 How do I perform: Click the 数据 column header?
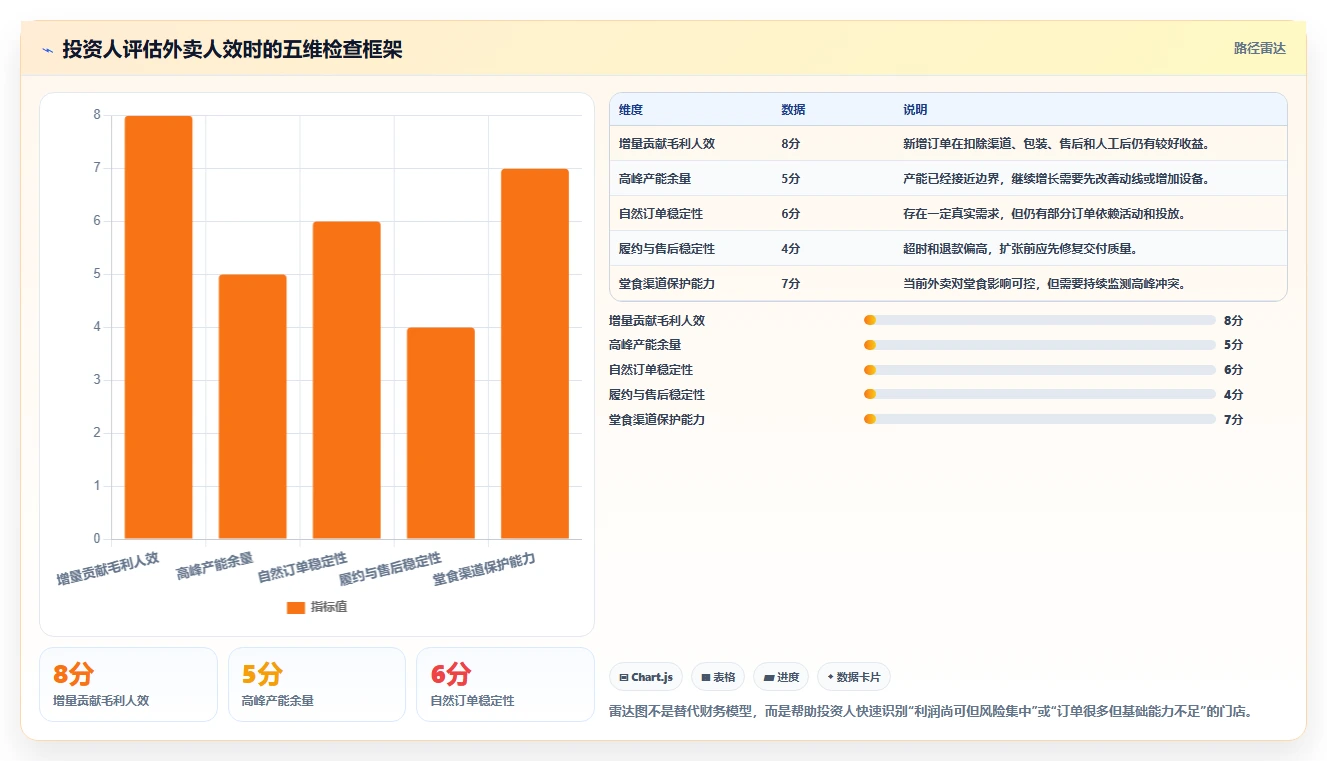pos(793,109)
